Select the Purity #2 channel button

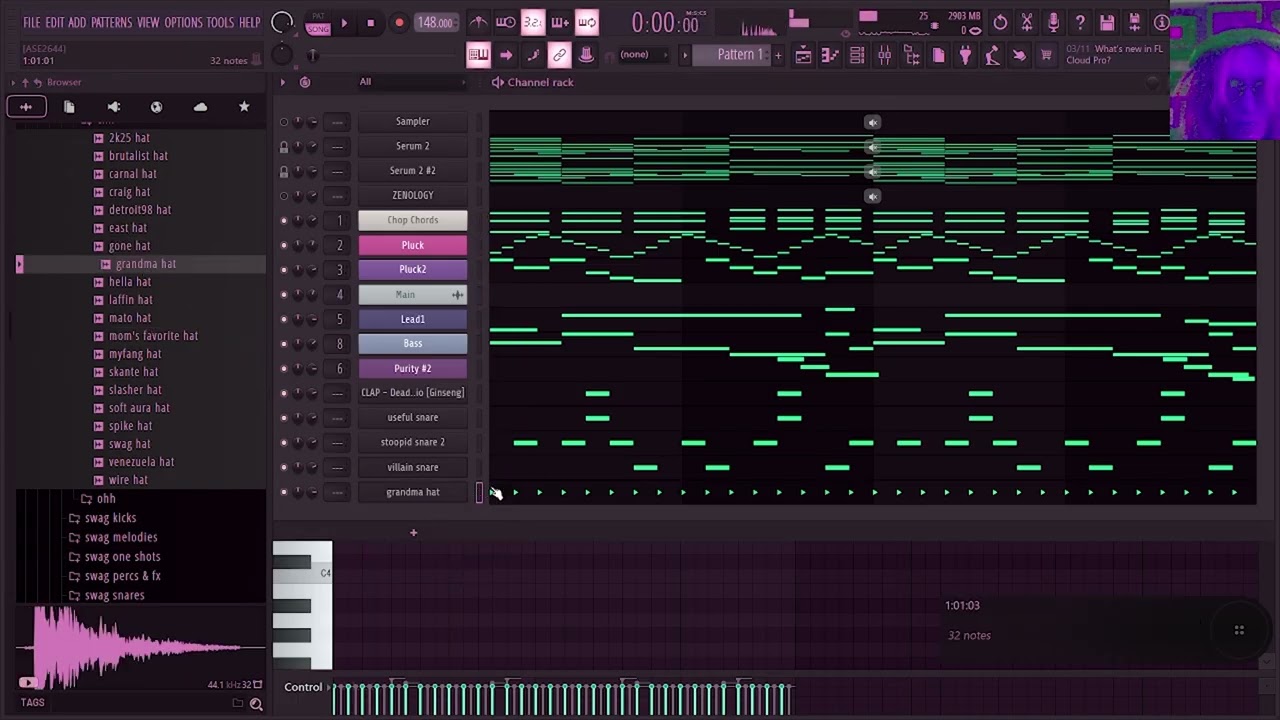tap(412, 368)
